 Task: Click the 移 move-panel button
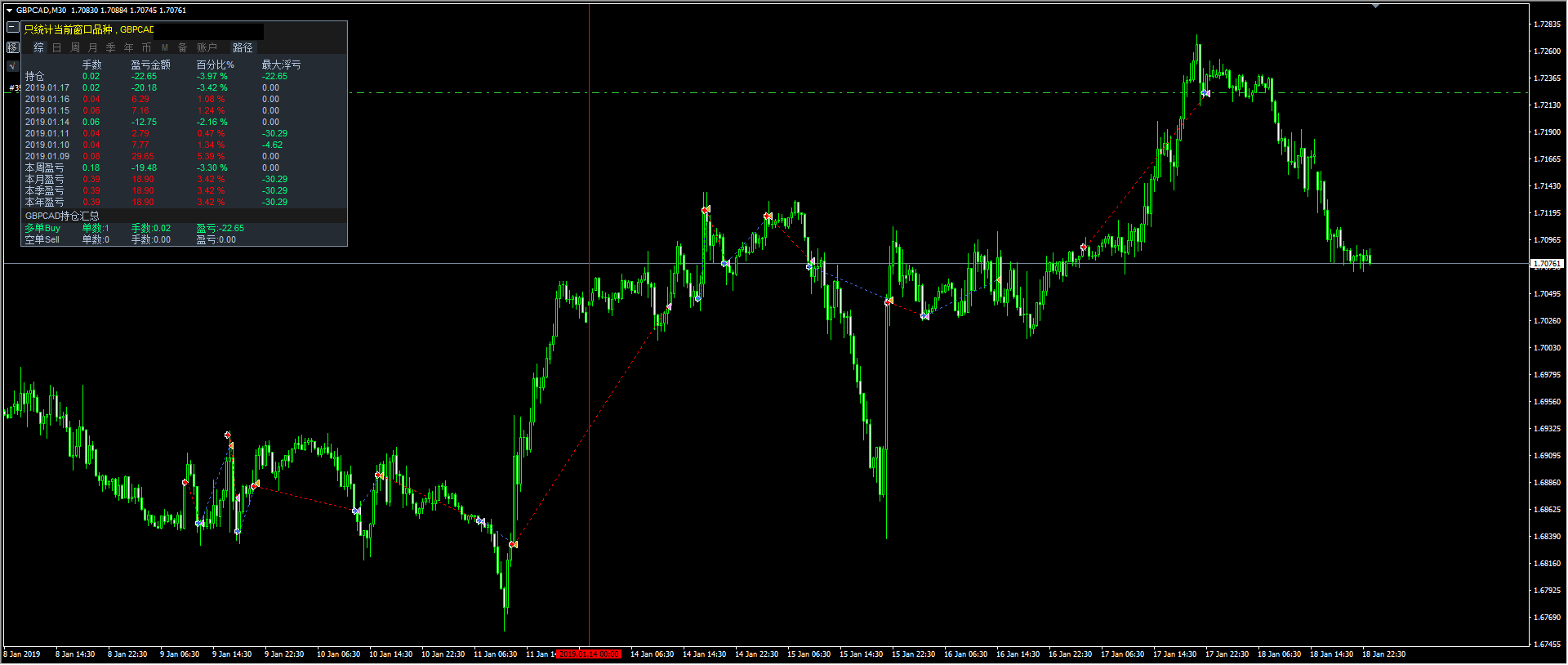pyautogui.click(x=13, y=47)
